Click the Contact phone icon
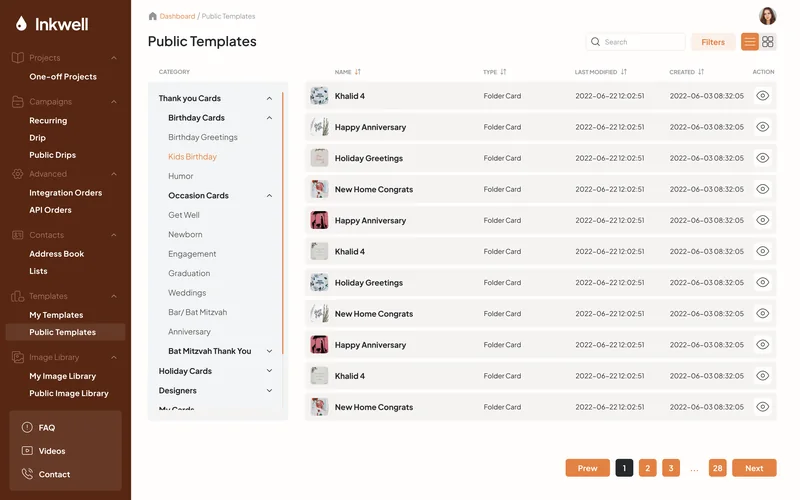 [27, 474]
